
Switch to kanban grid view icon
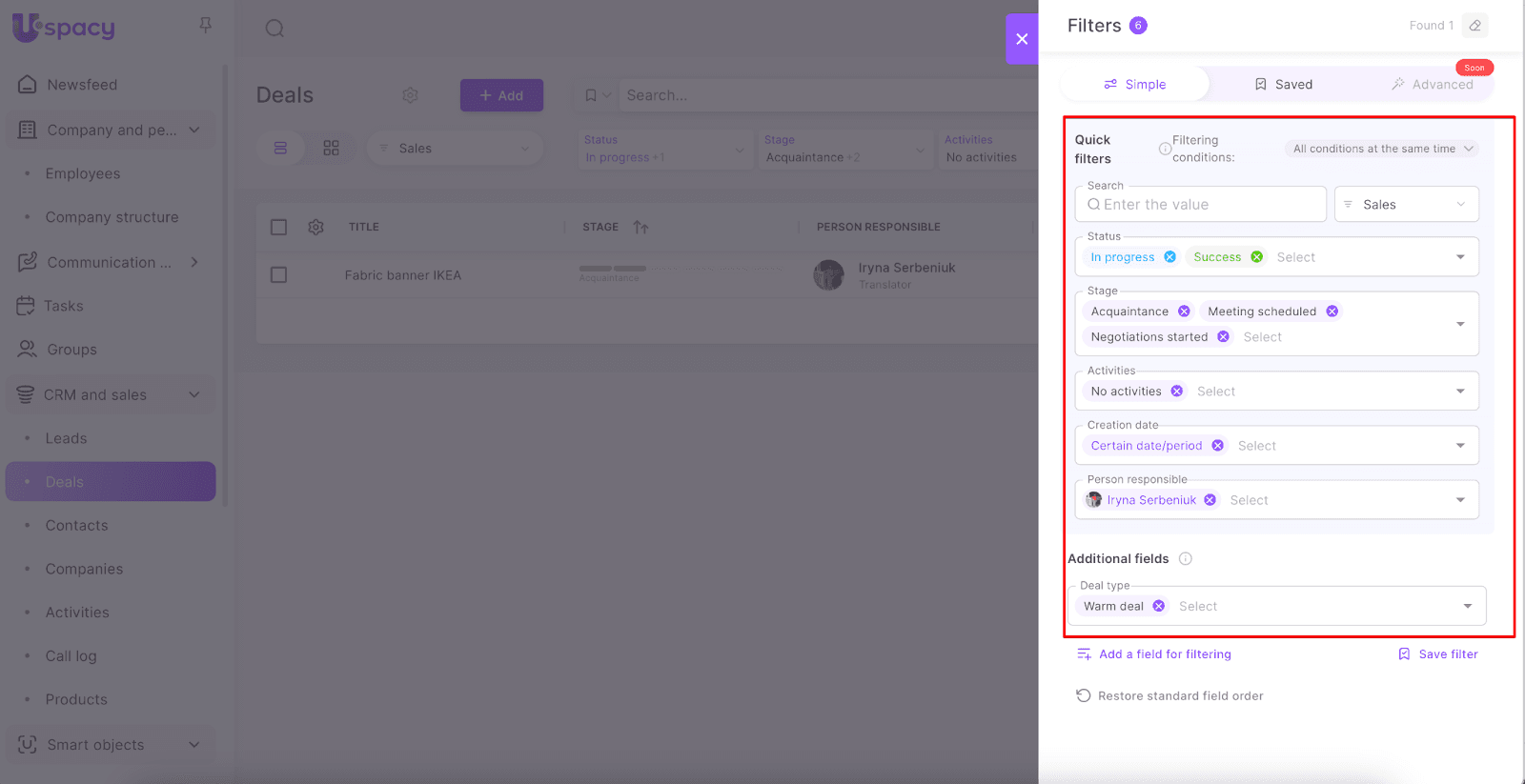(x=331, y=149)
